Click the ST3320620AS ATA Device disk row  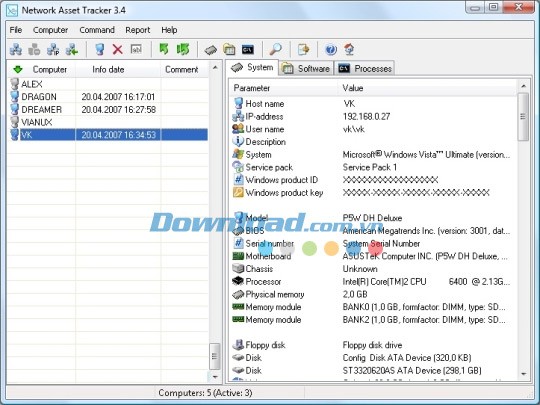point(374,370)
